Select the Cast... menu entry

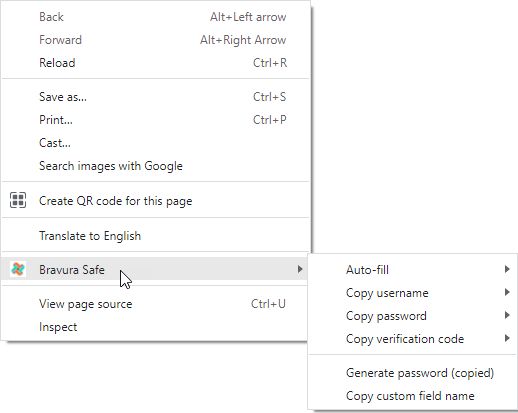tap(155, 143)
